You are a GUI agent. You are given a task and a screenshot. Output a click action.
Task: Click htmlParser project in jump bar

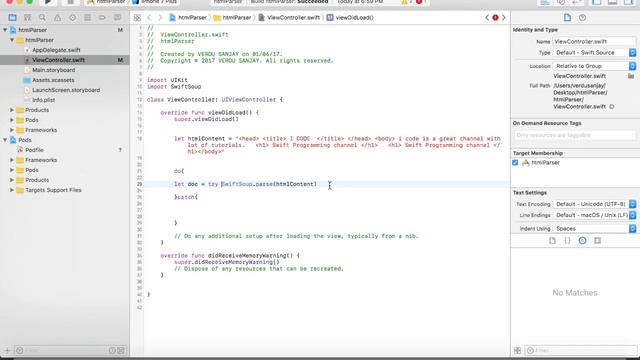[188, 18]
